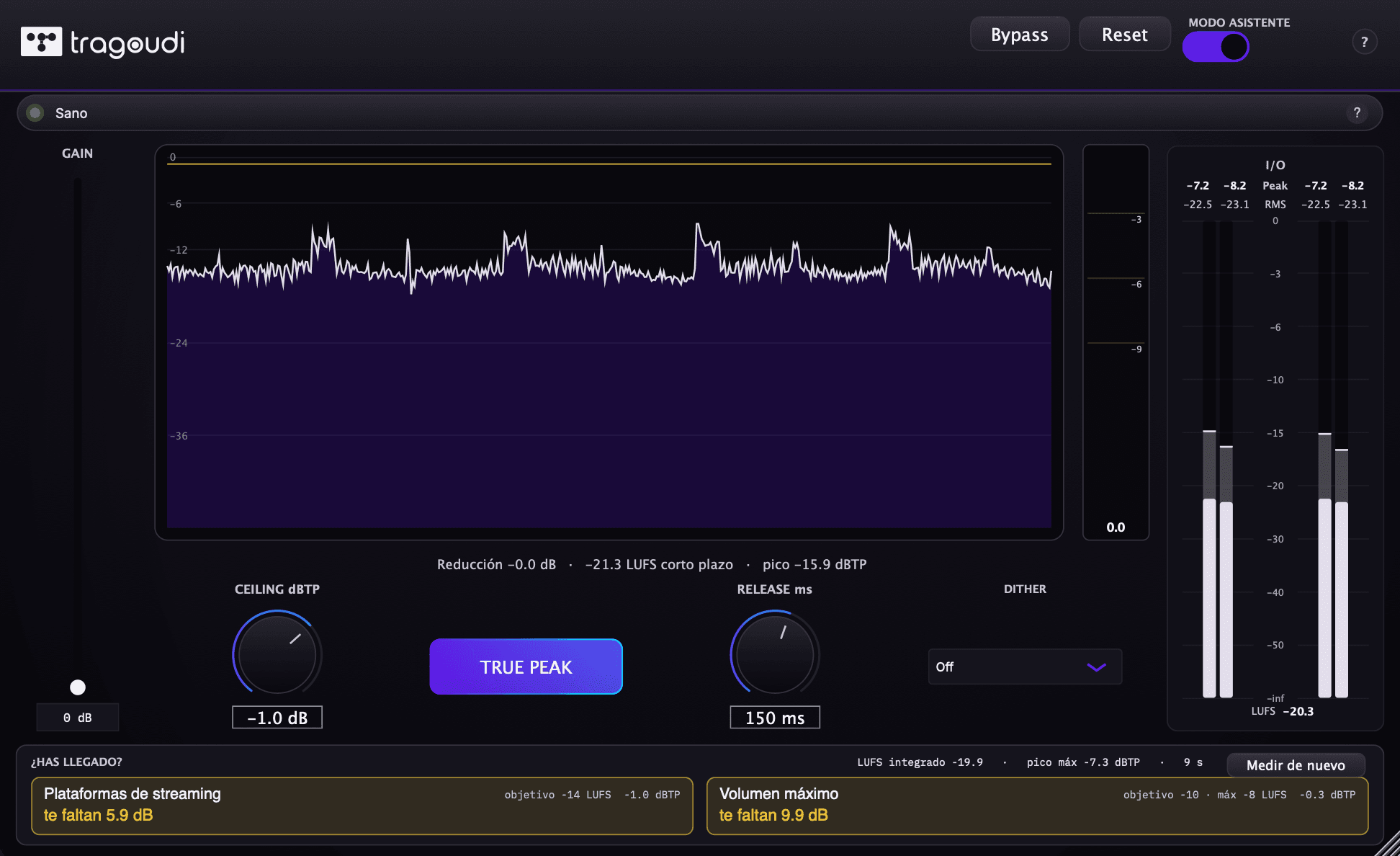Click the LUFS -20.3 readout
This screenshot has width=1400, height=856.
pyautogui.click(x=1283, y=711)
